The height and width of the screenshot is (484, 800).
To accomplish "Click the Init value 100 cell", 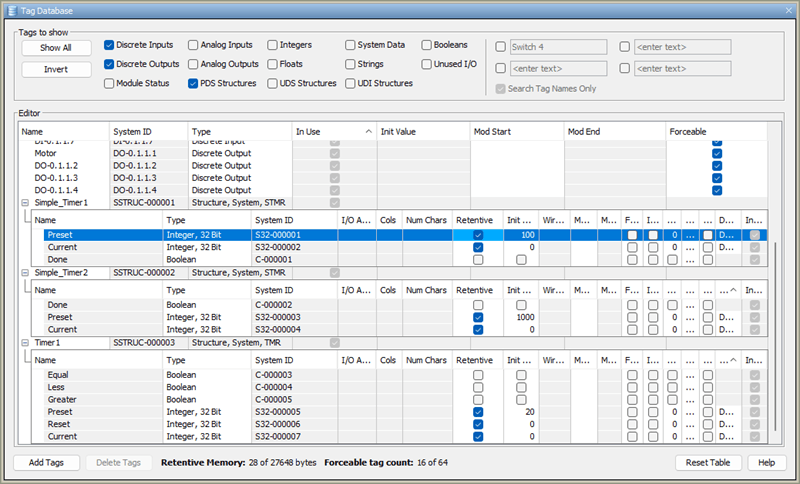I will [521, 235].
